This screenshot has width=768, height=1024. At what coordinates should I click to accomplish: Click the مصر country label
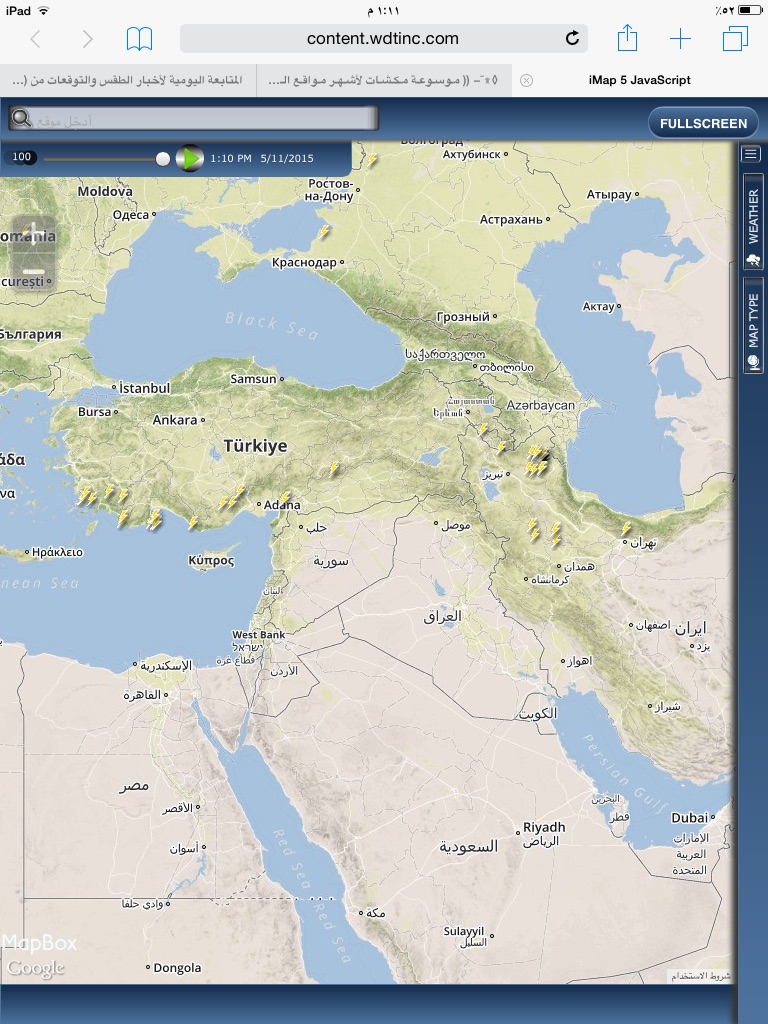pos(134,786)
